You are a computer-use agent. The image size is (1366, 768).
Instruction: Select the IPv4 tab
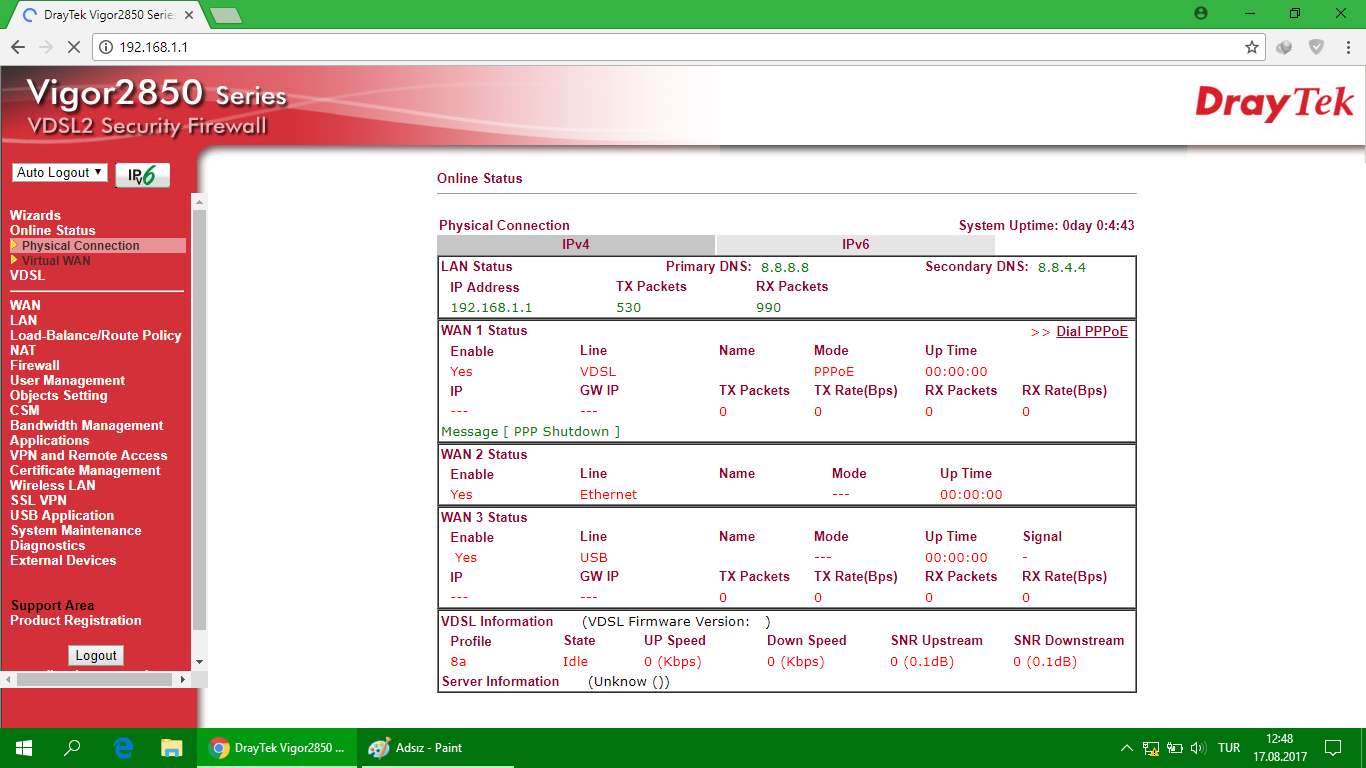click(576, 245)
